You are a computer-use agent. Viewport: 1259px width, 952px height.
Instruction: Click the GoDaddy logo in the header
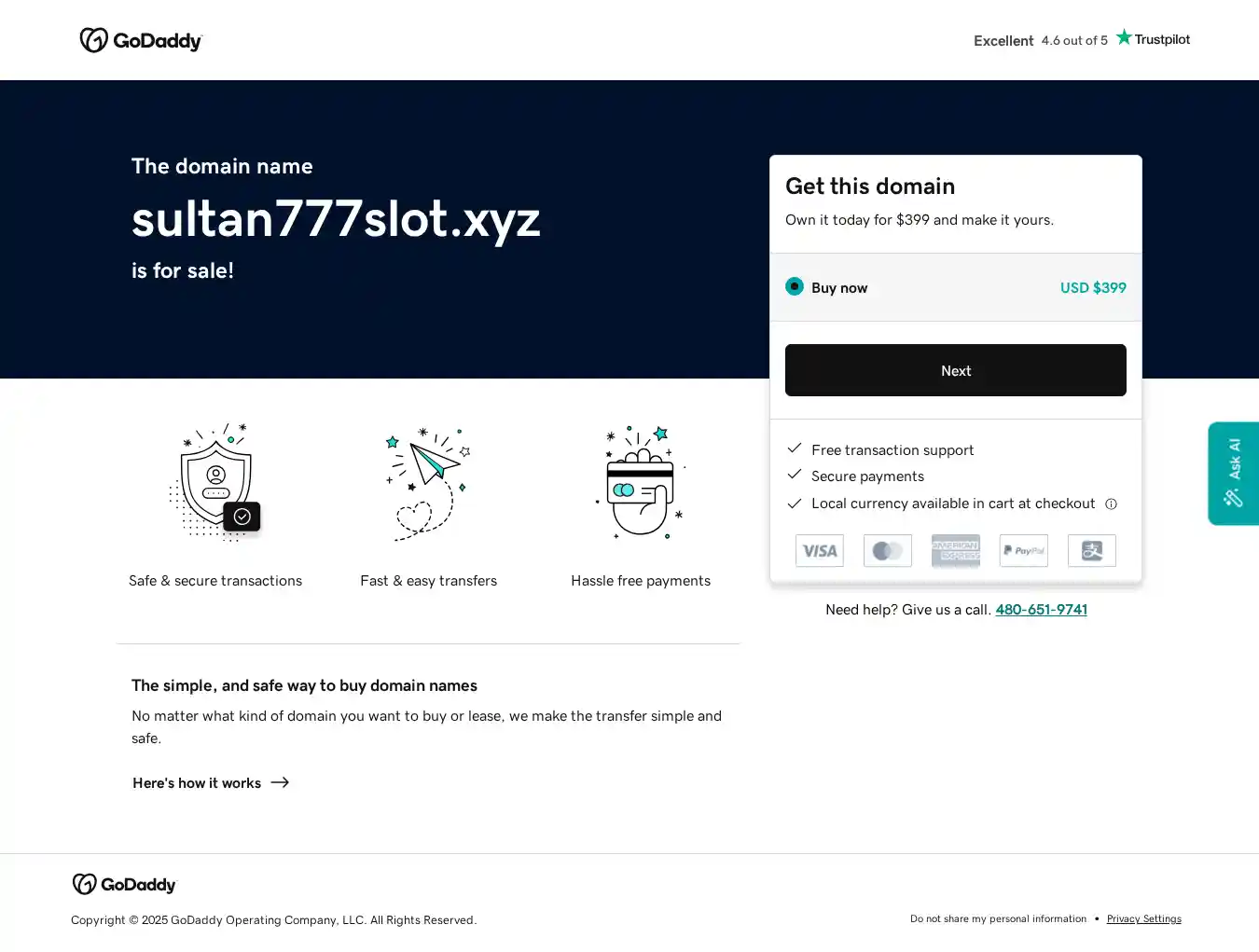click(x=141, y=40)
